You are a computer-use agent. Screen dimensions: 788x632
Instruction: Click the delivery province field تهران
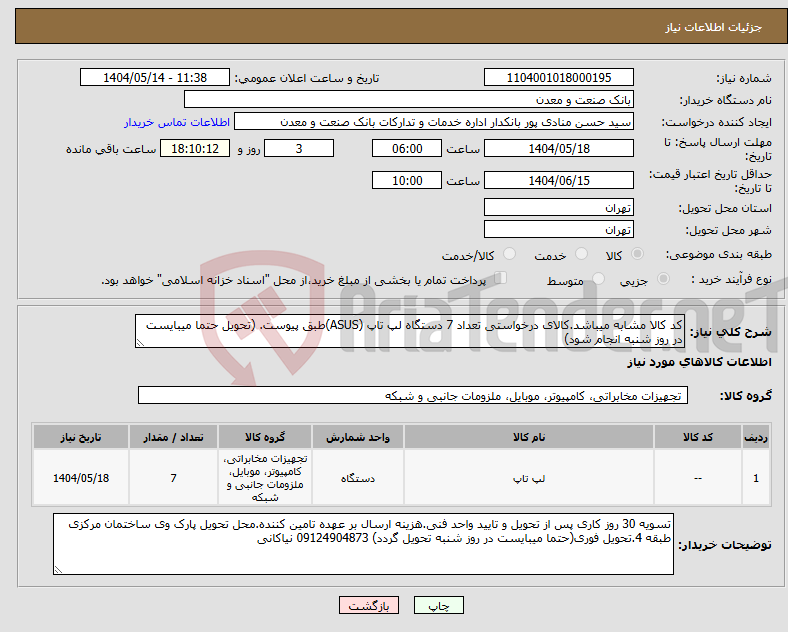click(559, 207)
